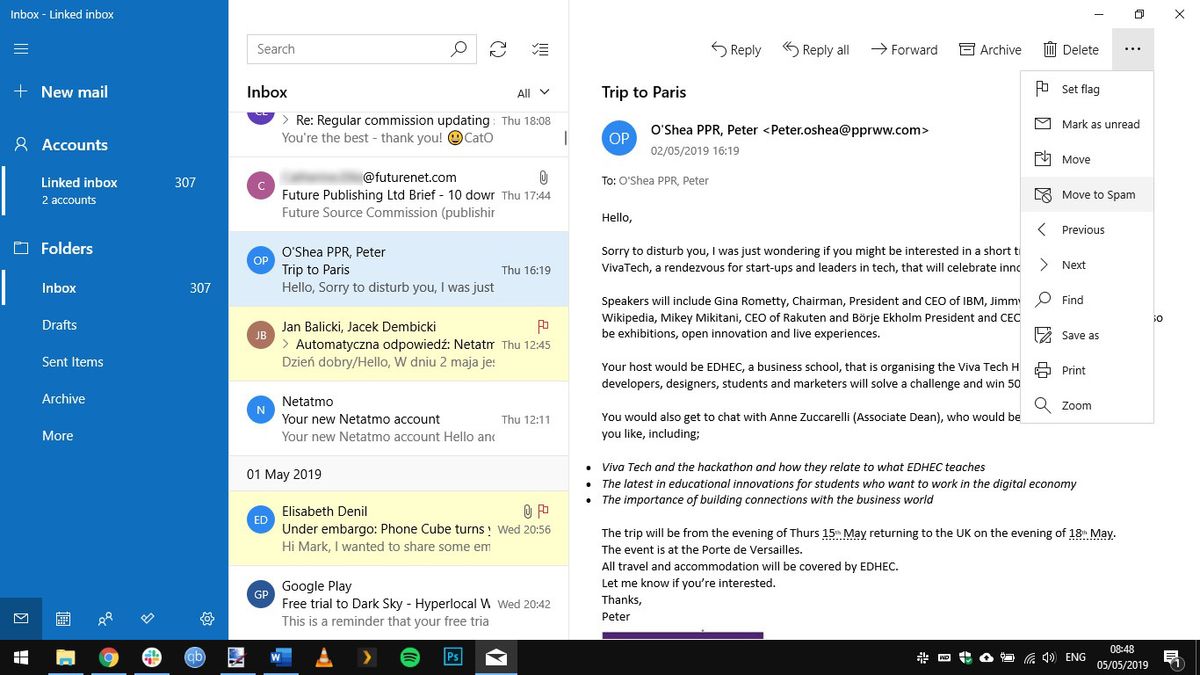Open the Calendar from bottom navigation
The height and width of the screenshot is (675, 1200).
63,619
